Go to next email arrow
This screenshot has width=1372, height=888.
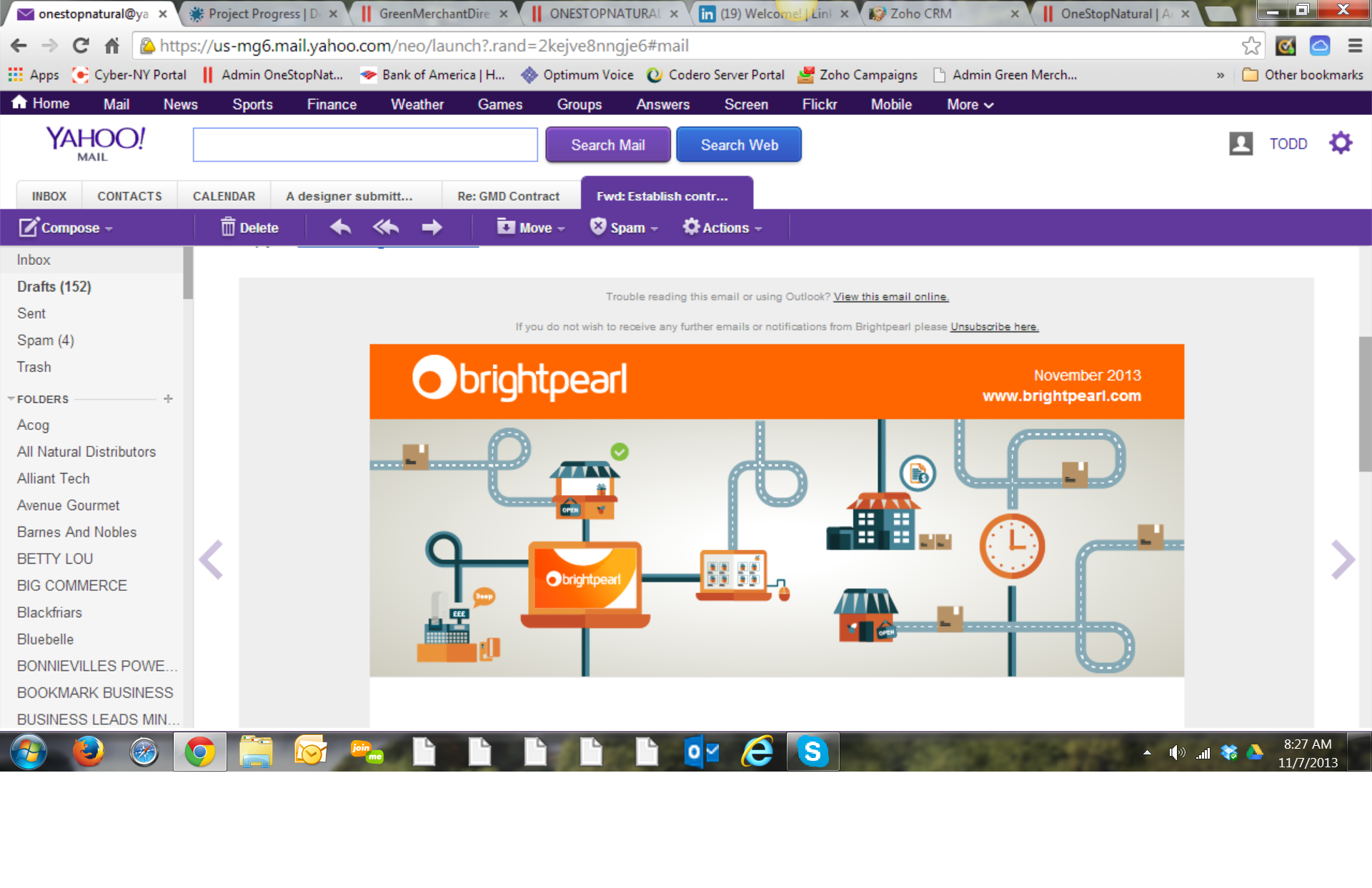point(1342,559)
